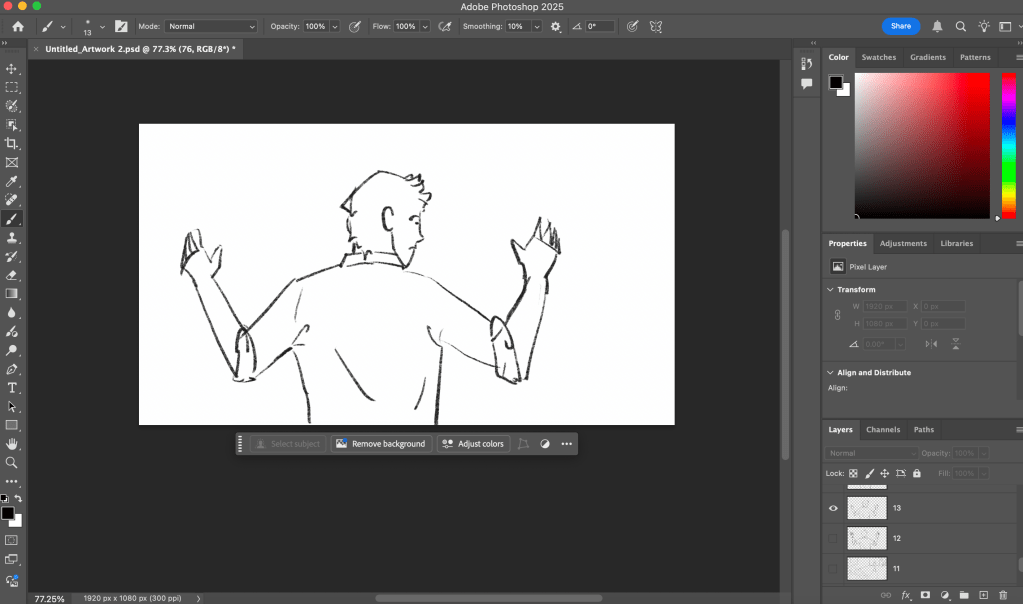Show layer 12 visibility box
Screen dimensions: 1023x604
coord(833,538)
